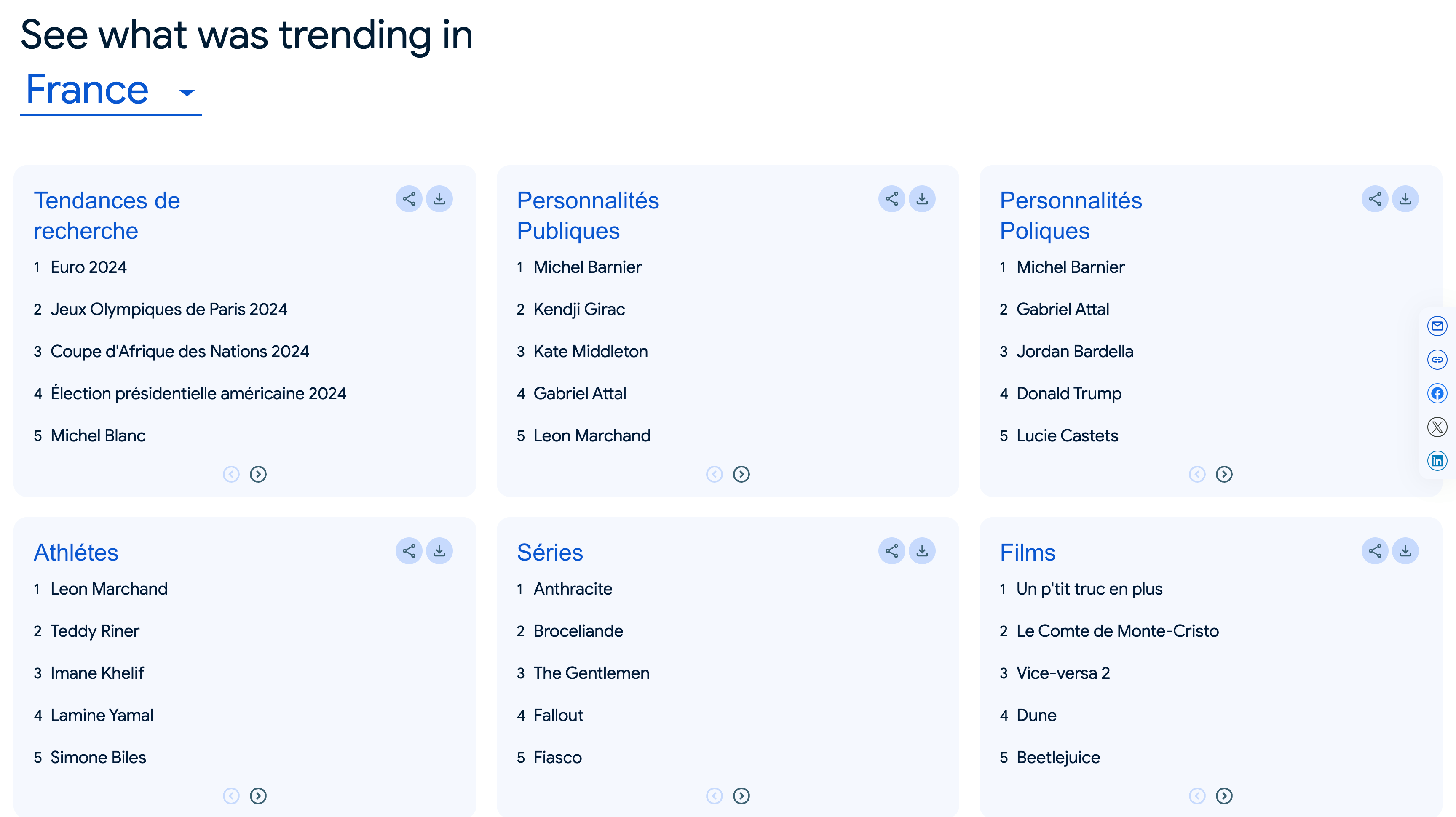Advance the Tendances de recherche list forward

click(x=258, y=475)
